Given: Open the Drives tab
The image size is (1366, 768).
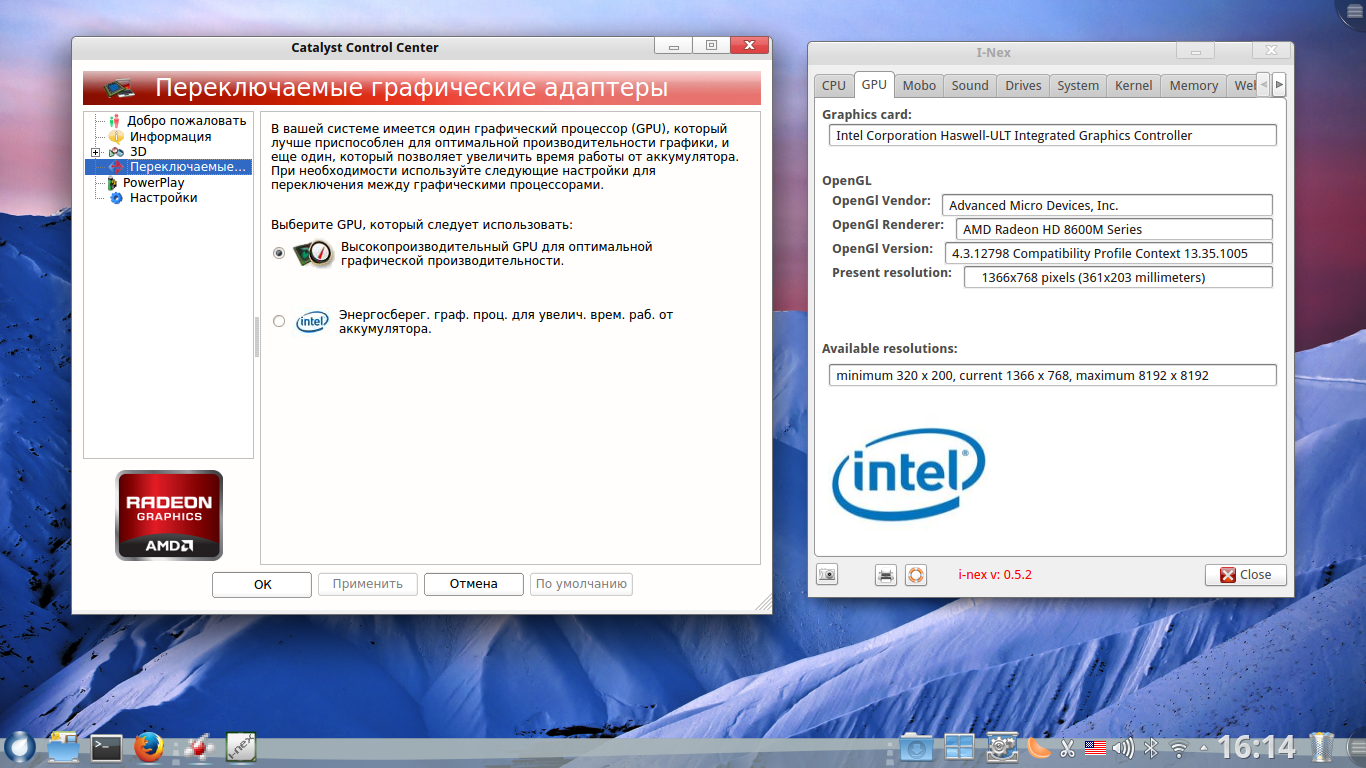Looking at the screenshot, I should tap(1023, 86).
